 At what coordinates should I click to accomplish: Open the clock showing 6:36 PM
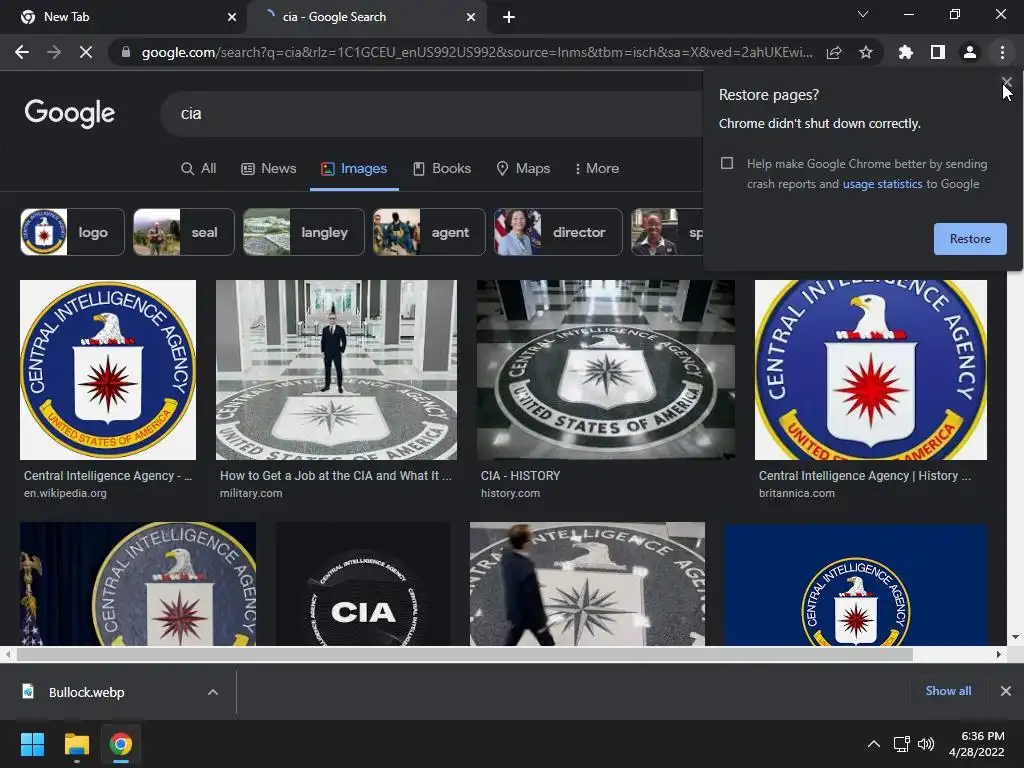[977, 744]
